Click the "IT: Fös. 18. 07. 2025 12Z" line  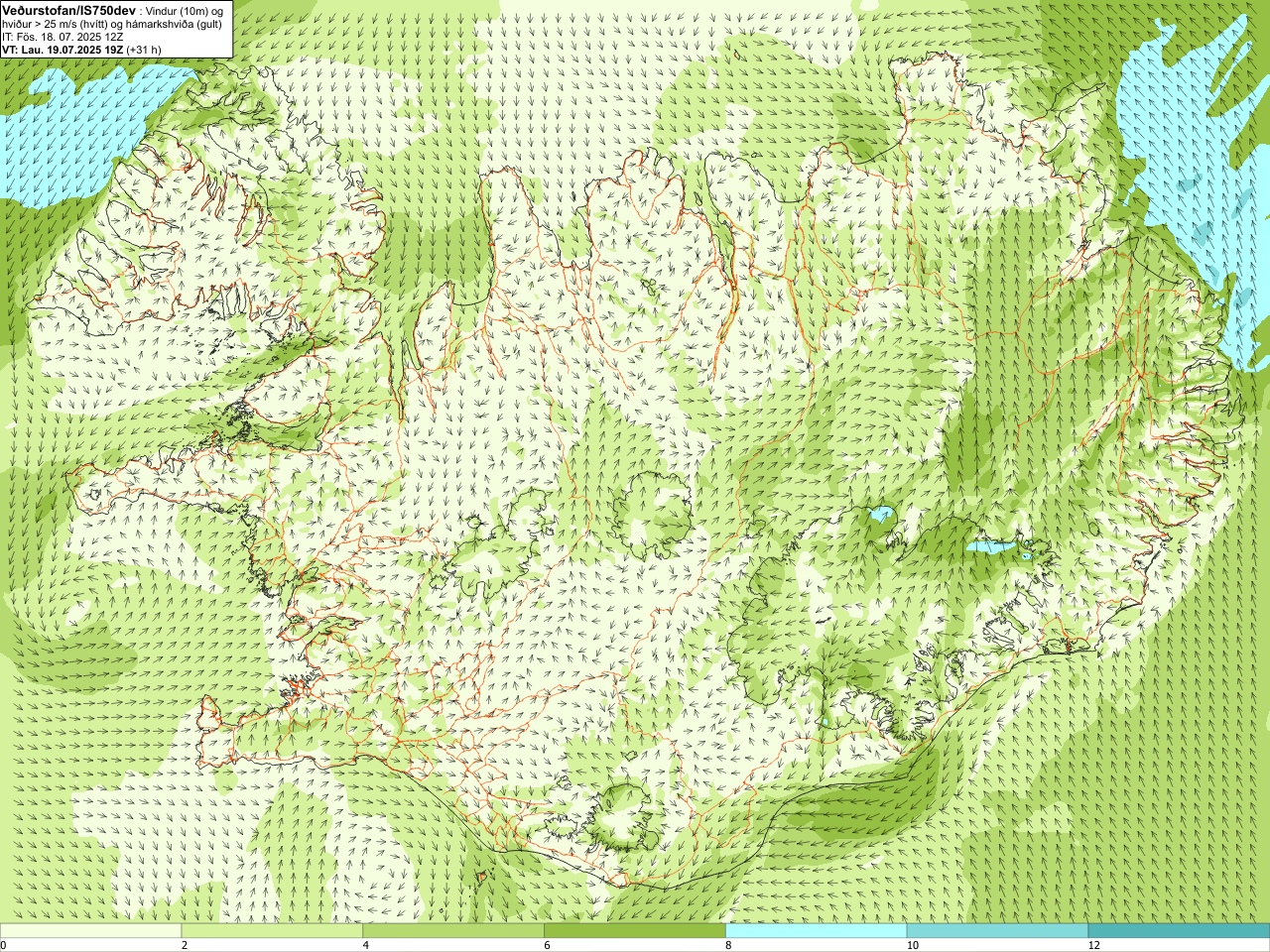tap(63, 36)
